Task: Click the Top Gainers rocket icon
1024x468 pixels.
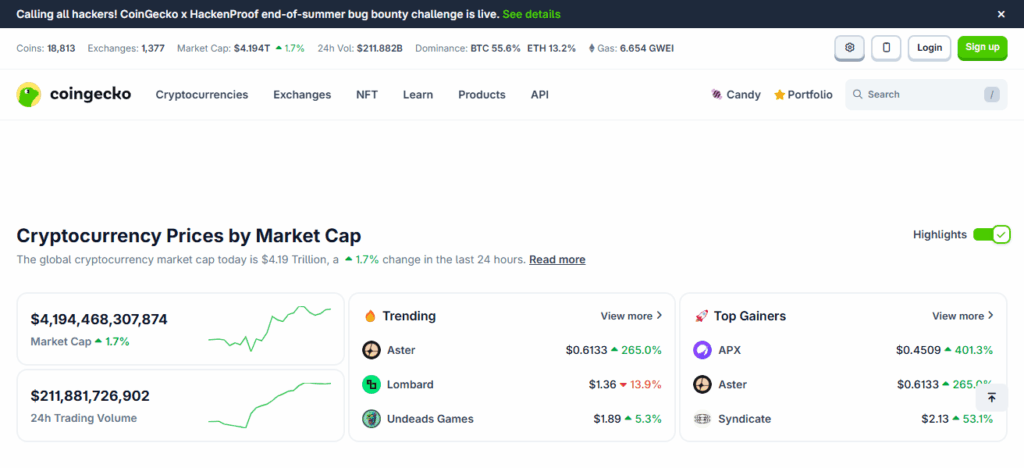Action: [701, 316]
